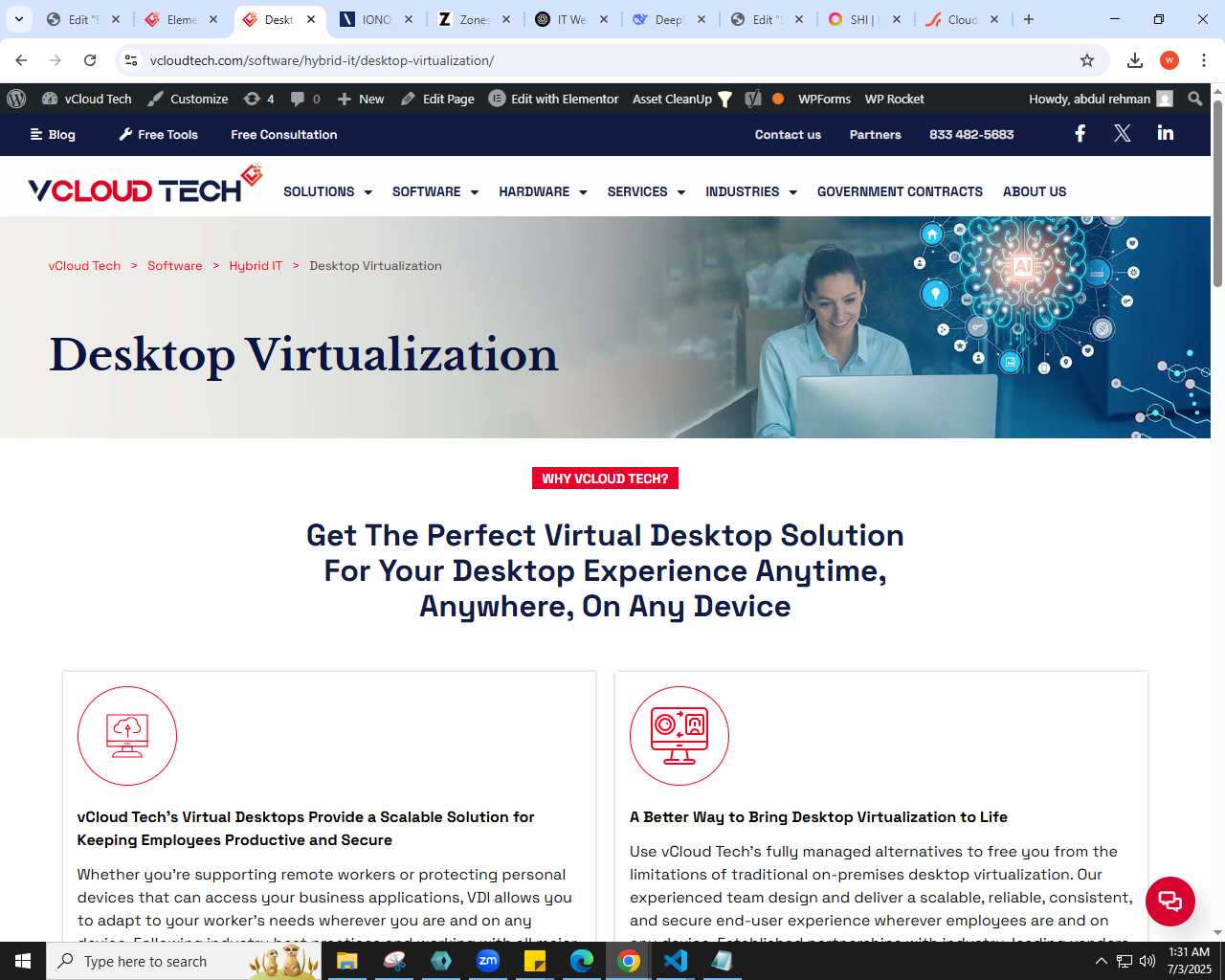Open the Chrome profile avatar
Viewport: 1225px width, 980px height.
(1169, 60)
